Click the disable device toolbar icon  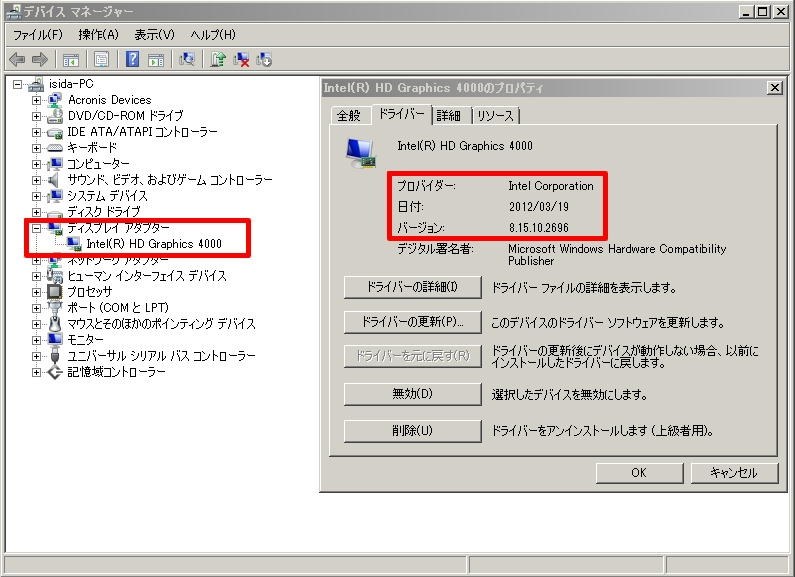tap(264, 59)
